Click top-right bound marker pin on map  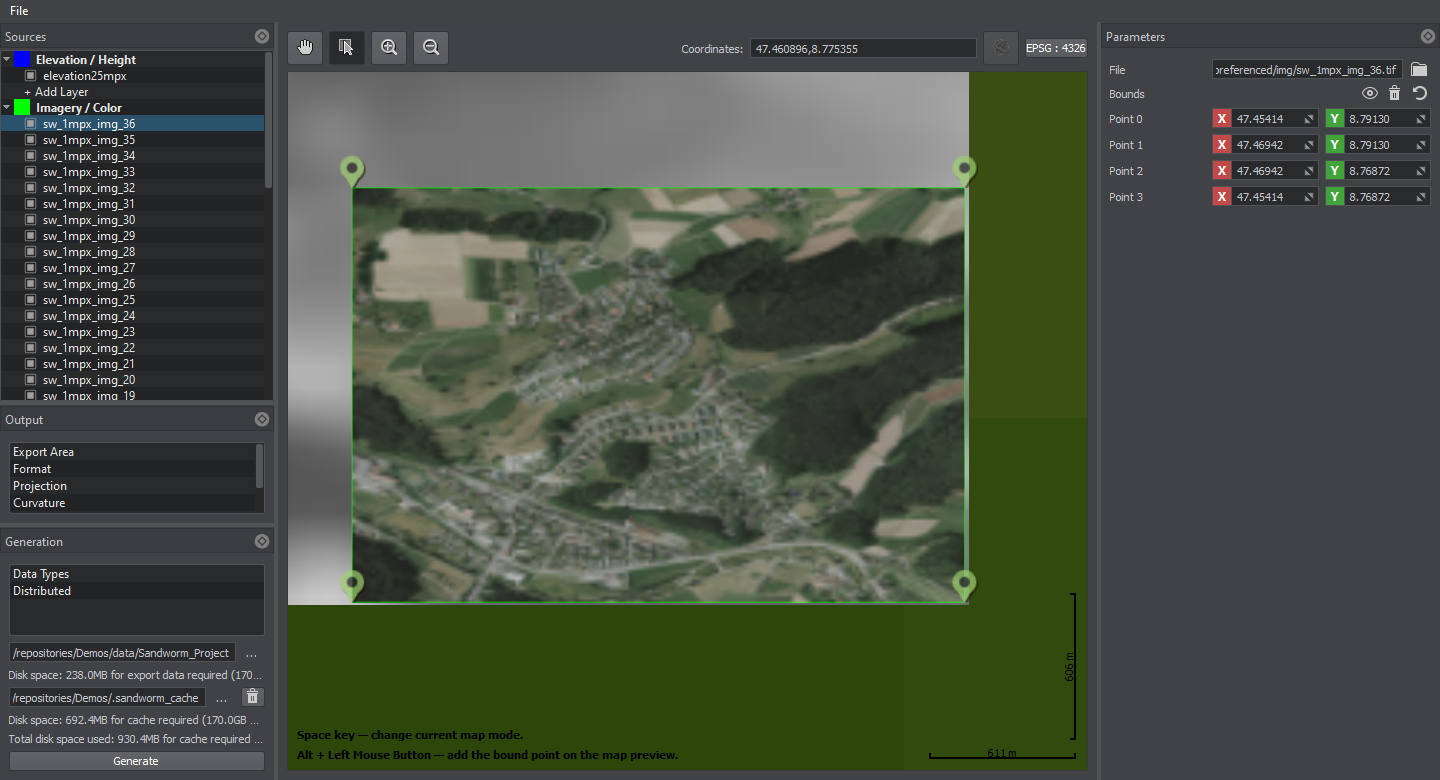click(964, 171)
